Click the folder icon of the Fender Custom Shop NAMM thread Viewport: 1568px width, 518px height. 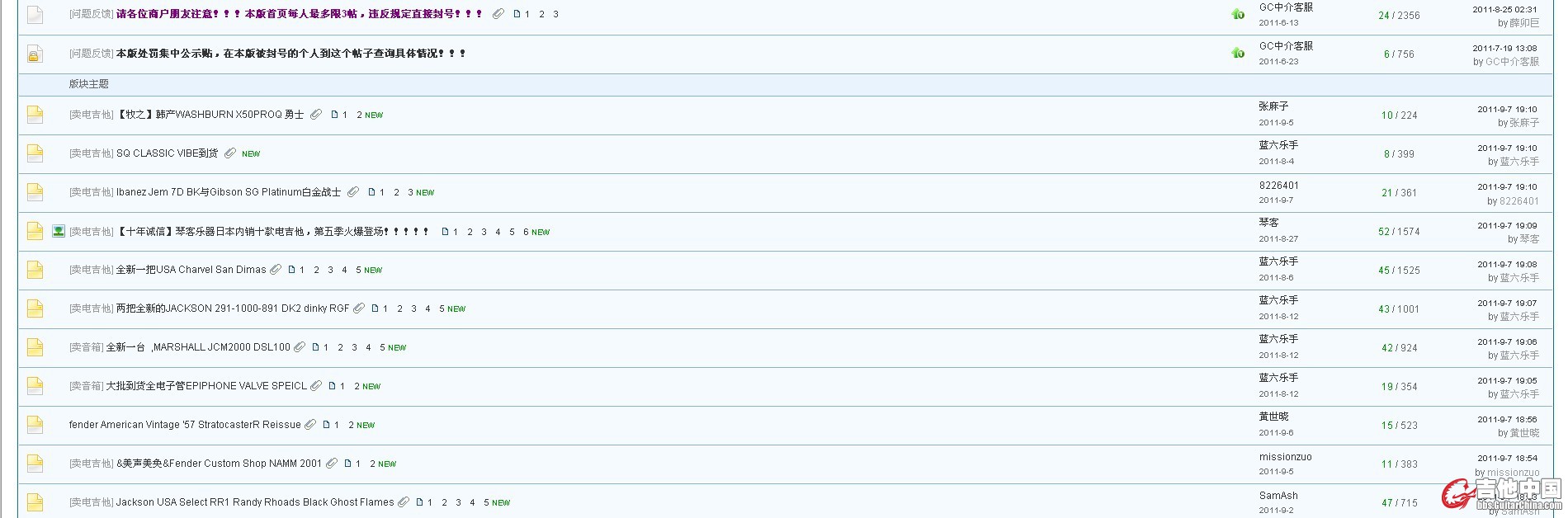[35, 464]
